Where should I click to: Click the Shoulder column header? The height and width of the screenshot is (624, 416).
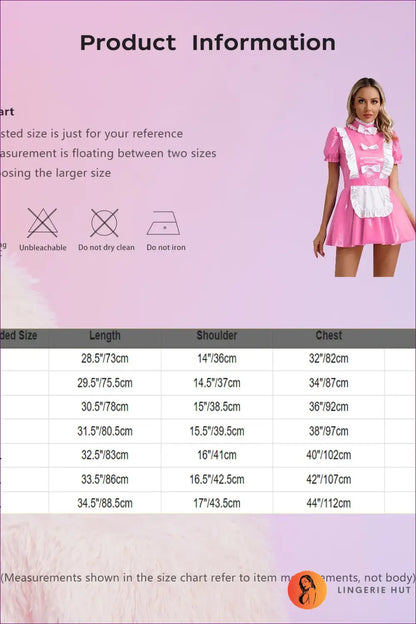217,335
